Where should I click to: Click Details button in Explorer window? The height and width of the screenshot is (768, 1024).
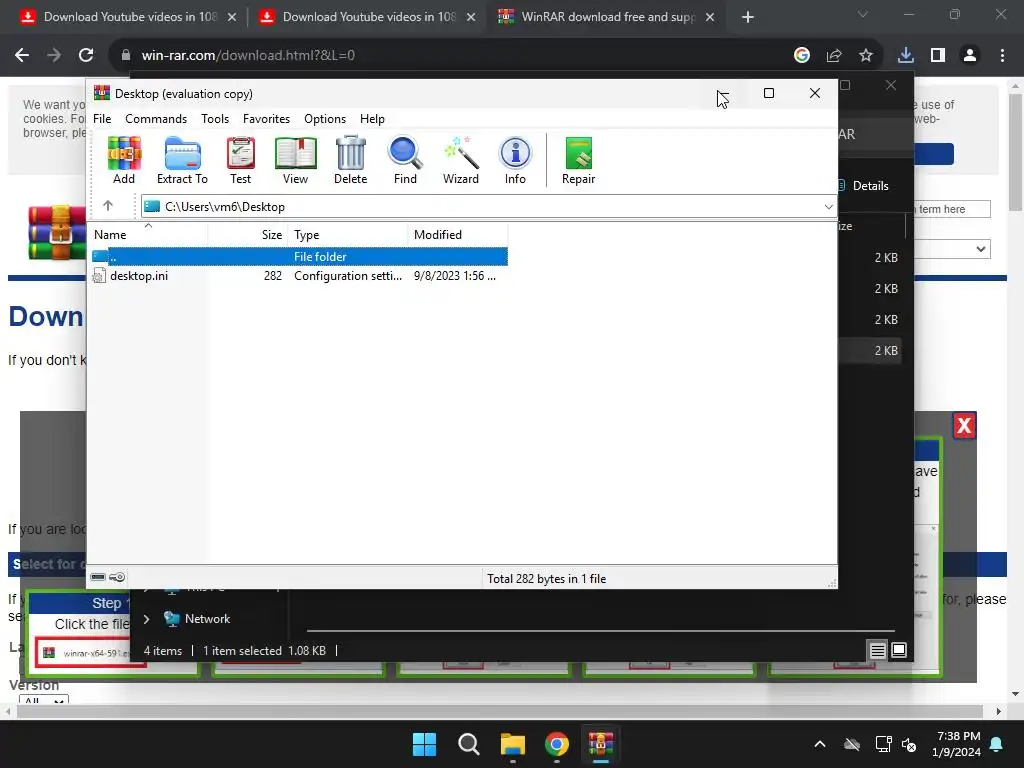(x=863, y=185)
